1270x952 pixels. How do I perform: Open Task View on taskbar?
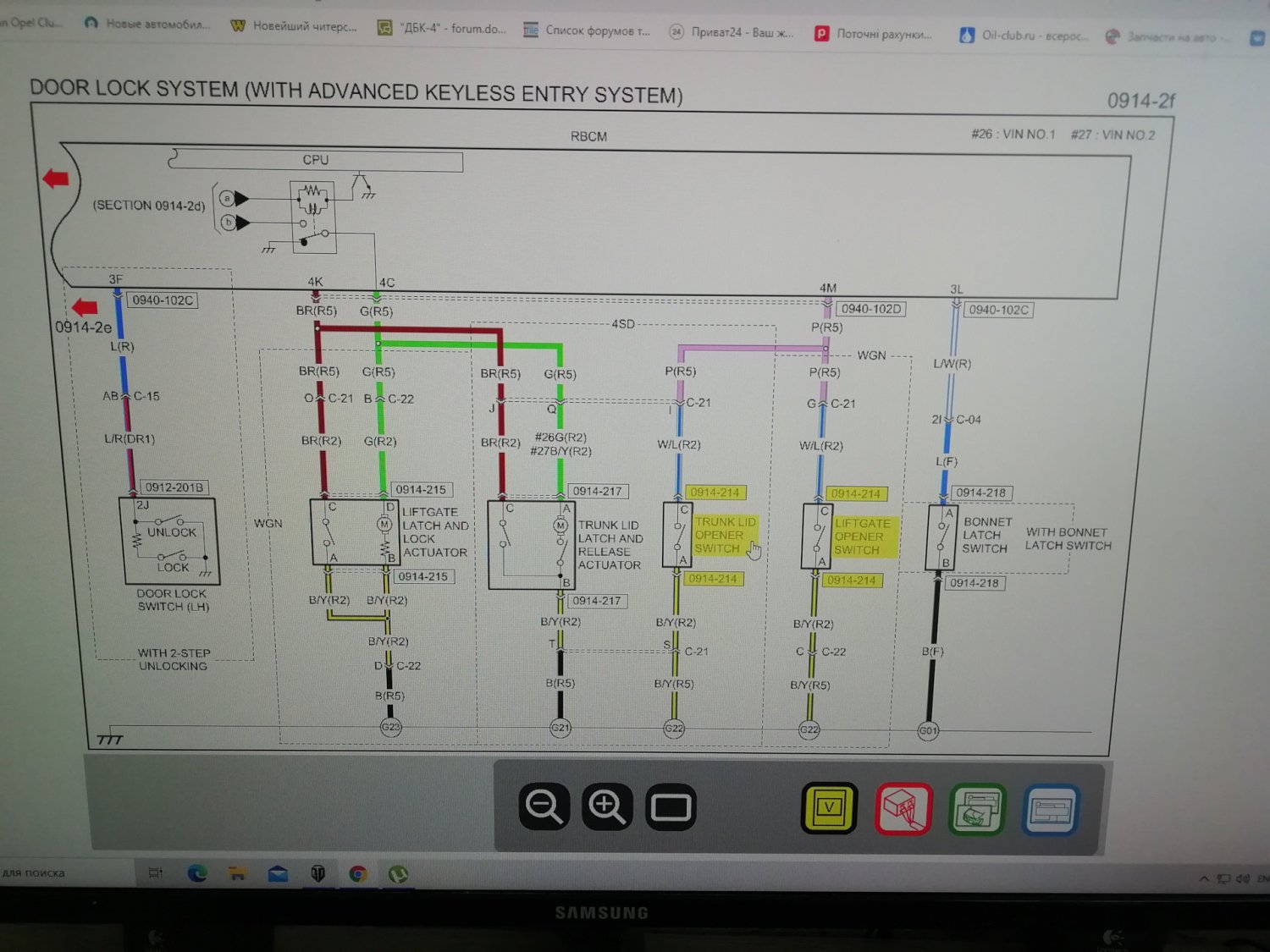[156, 872]
